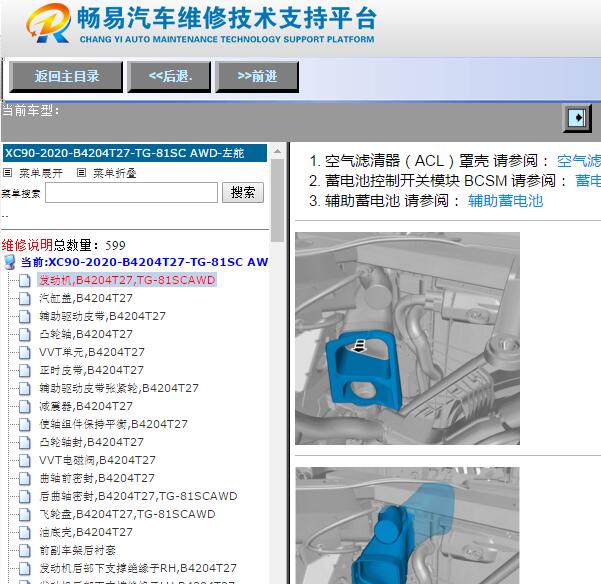The width and height of the screenshot is (601, 584).
Task: Open 曲轴前密封,B4204T27 tree item
Action: [97, 478]
